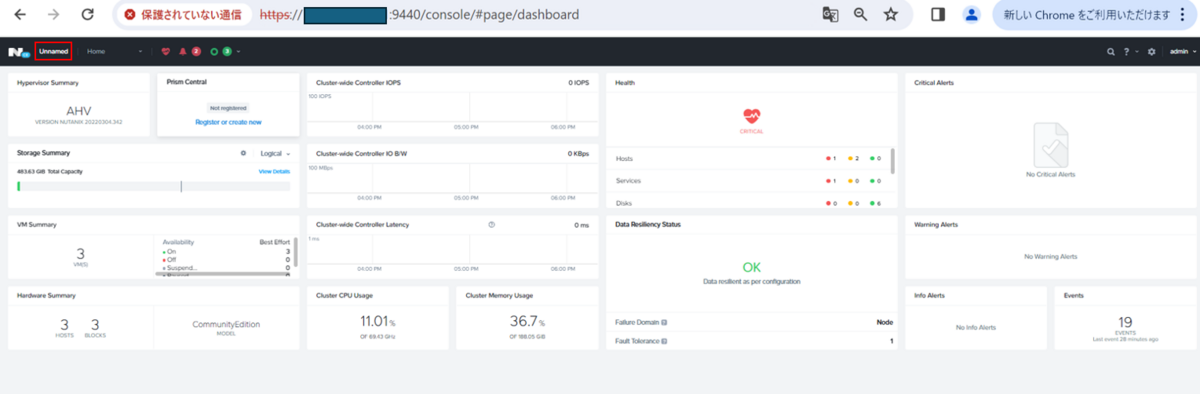
Task: Click the No Critical Alerts document icon
Action: pyautogui.click(x=1050, y=145)
